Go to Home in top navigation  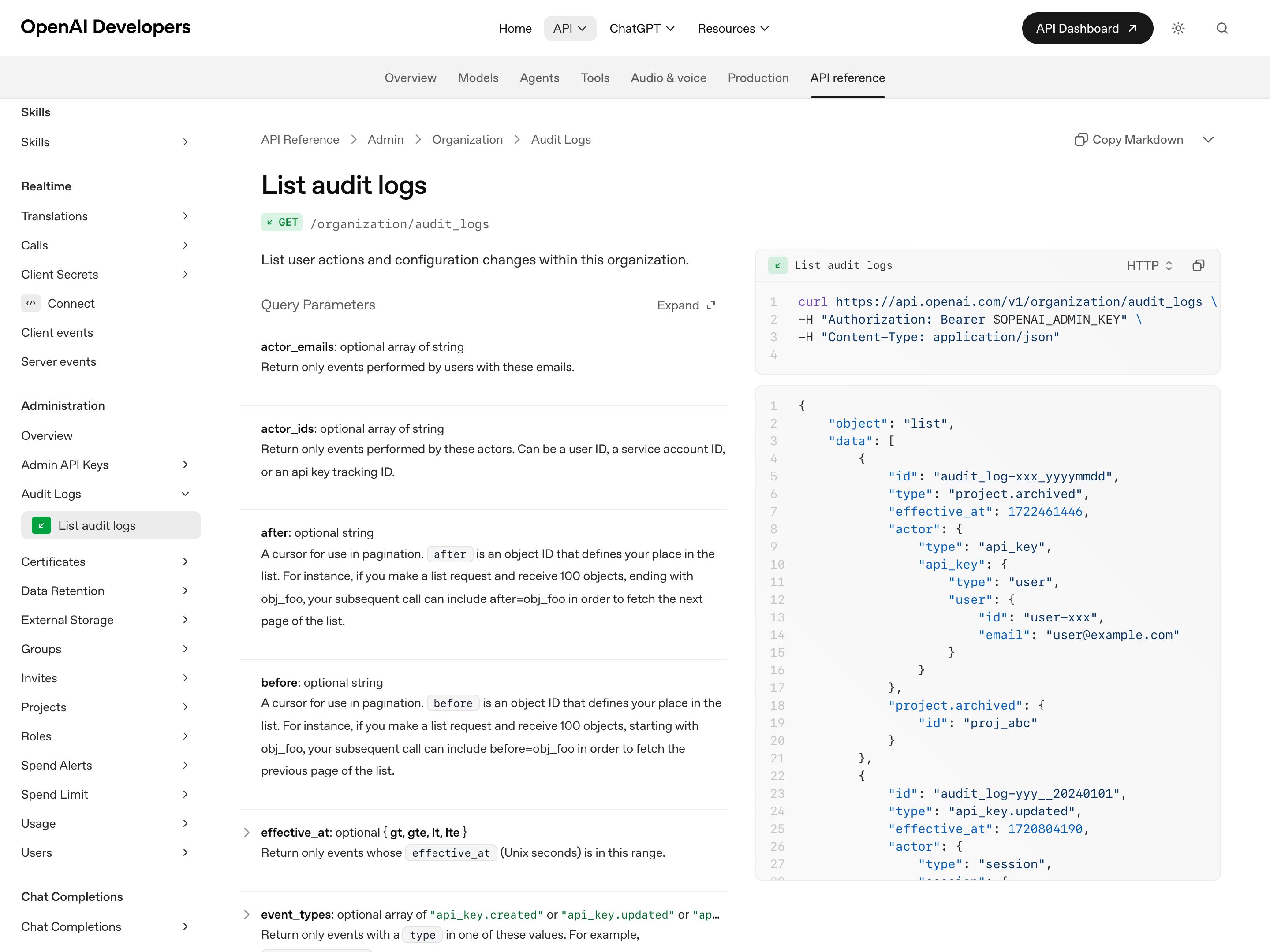515,28
